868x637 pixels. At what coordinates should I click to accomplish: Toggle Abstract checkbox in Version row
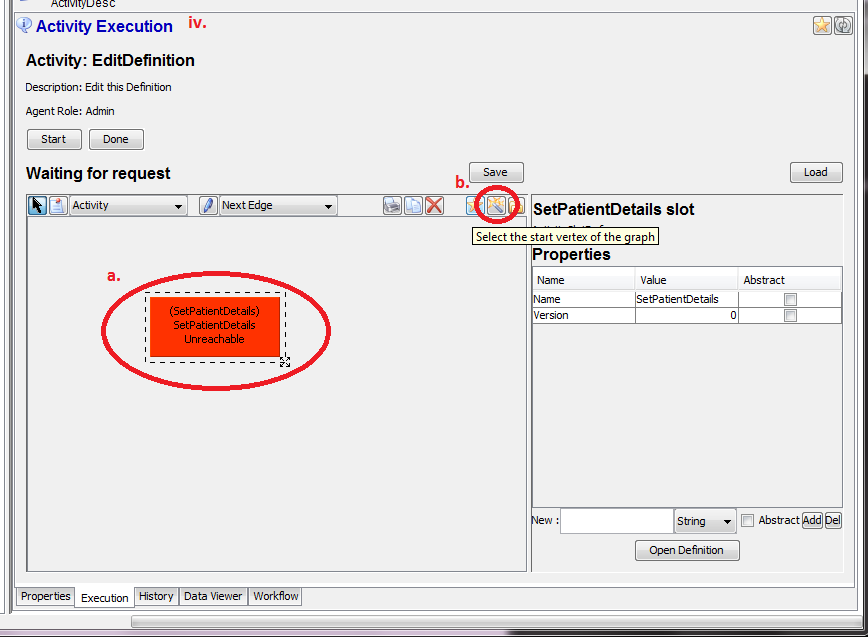(790, 315)
